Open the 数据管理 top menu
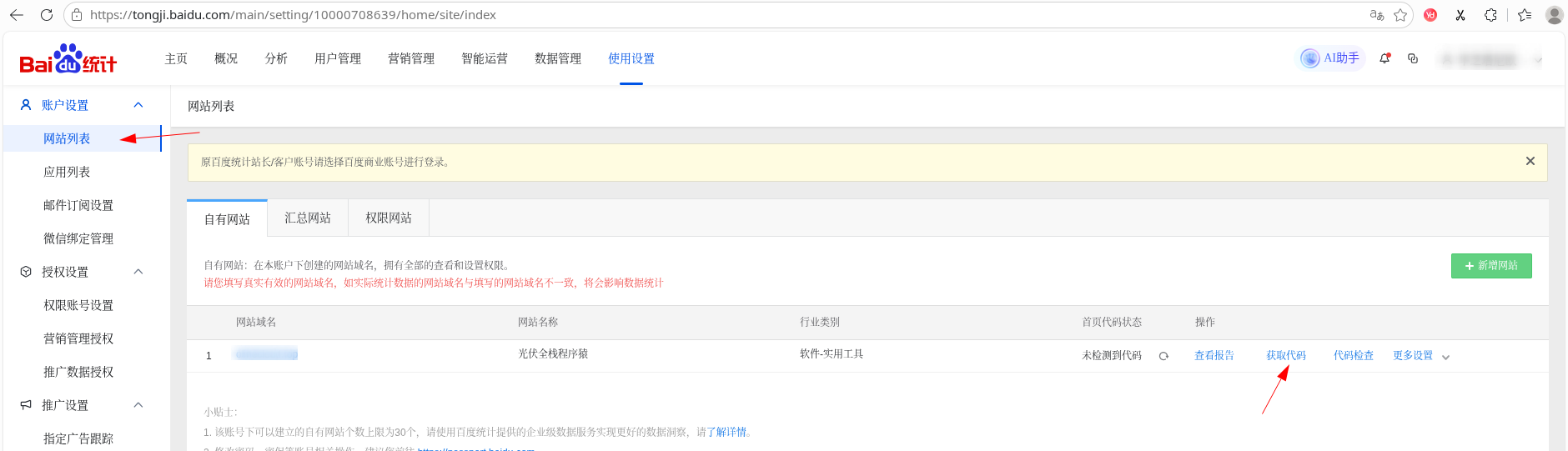The width and height of the screenshot is (1568, 451). 557,59
